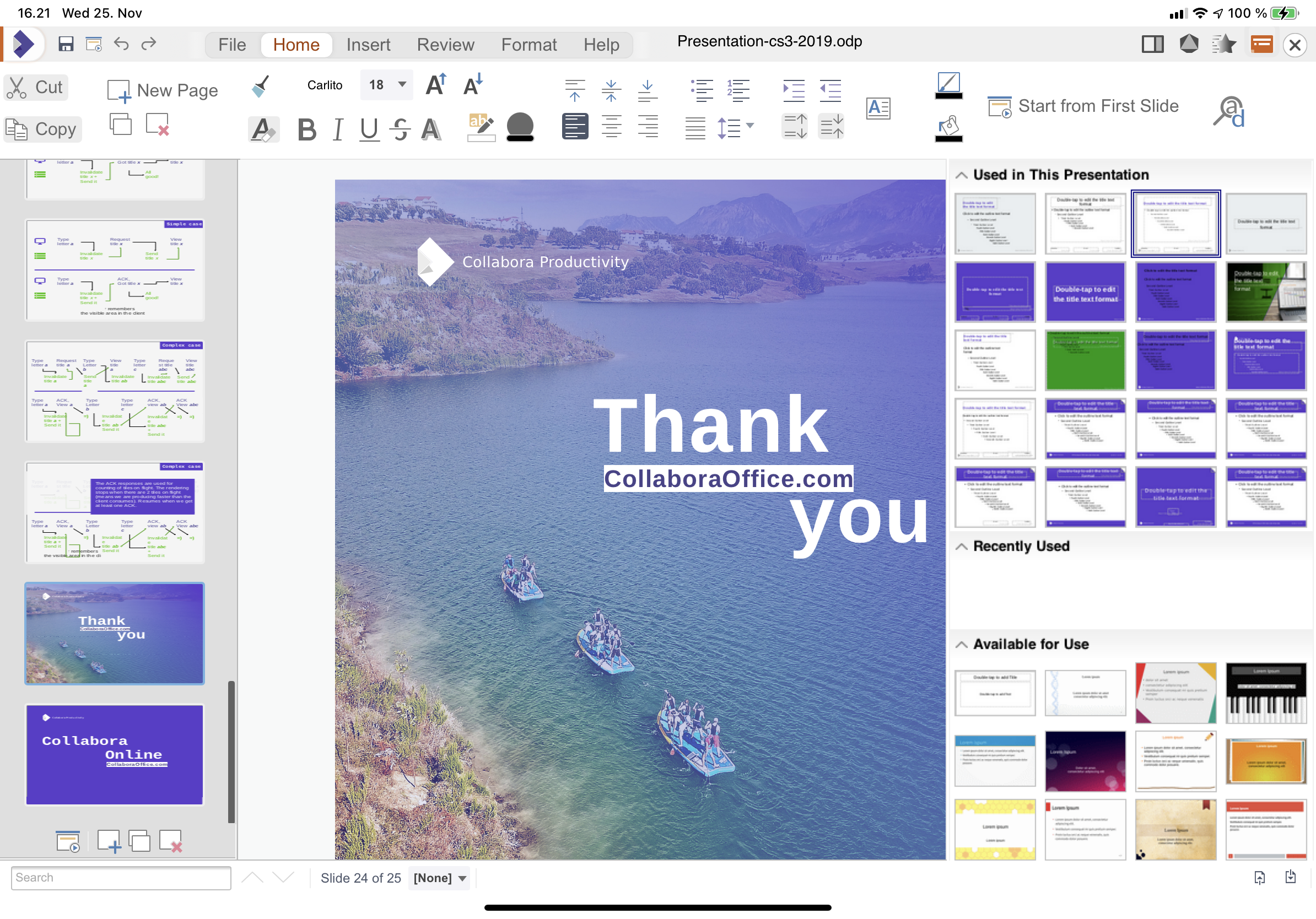Increase font size with the A-up icon

(436, 85)
